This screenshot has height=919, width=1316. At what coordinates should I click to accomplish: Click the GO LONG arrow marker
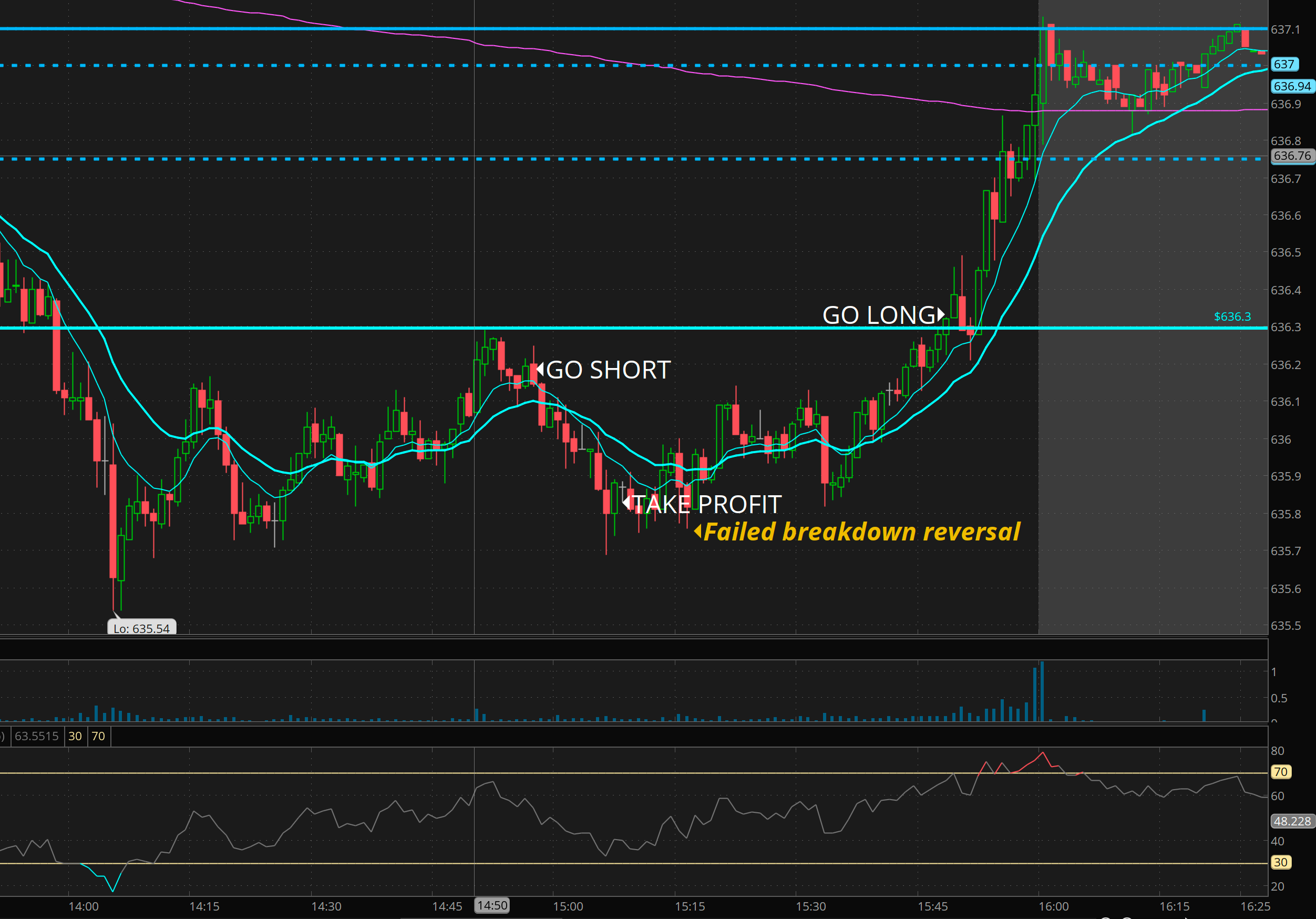click(941, 315)
